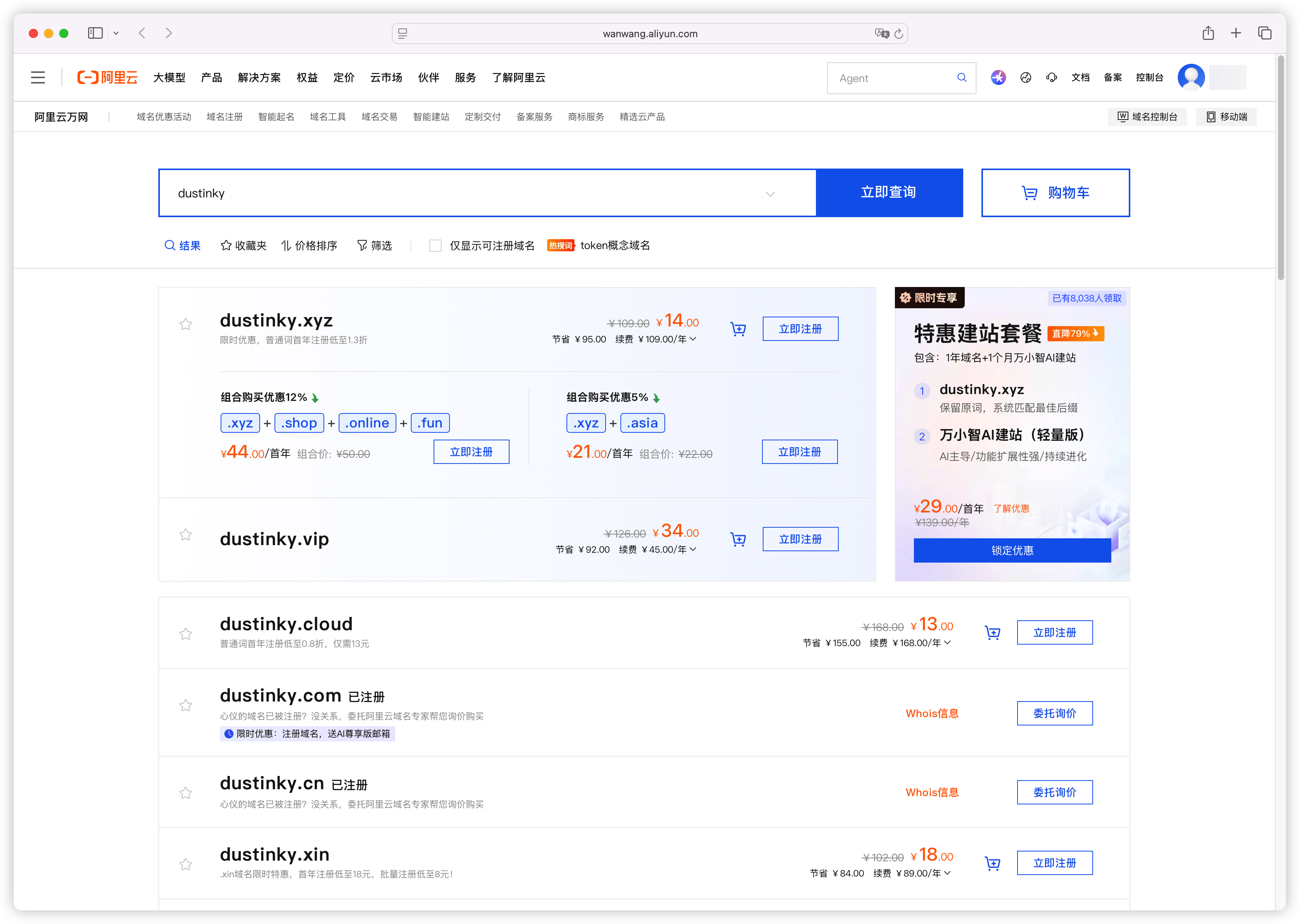Favorite dustinky.xin with star
1300x924 pixels.
[186, 864]
